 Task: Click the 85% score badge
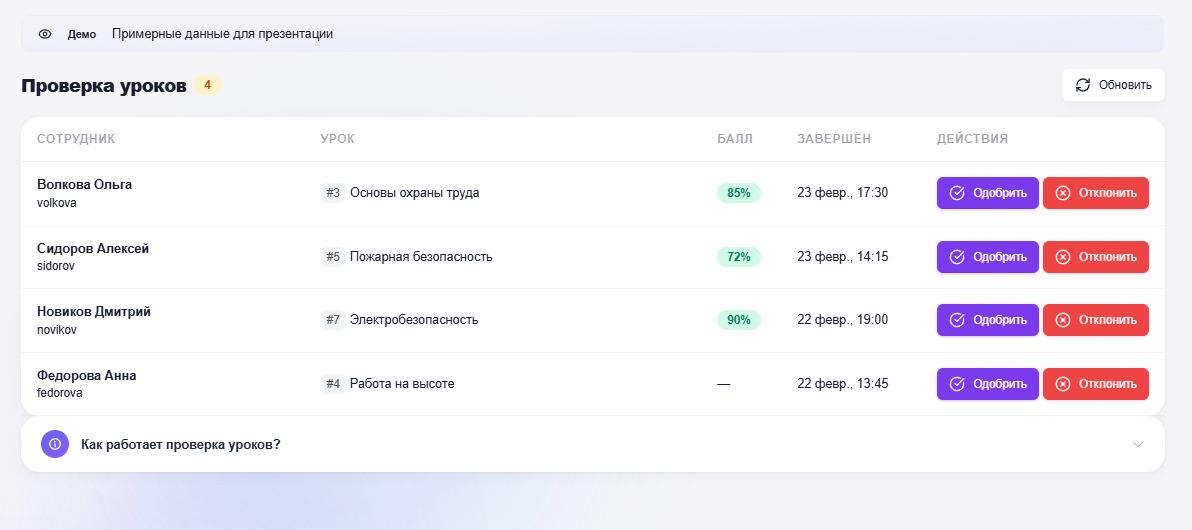739,193
